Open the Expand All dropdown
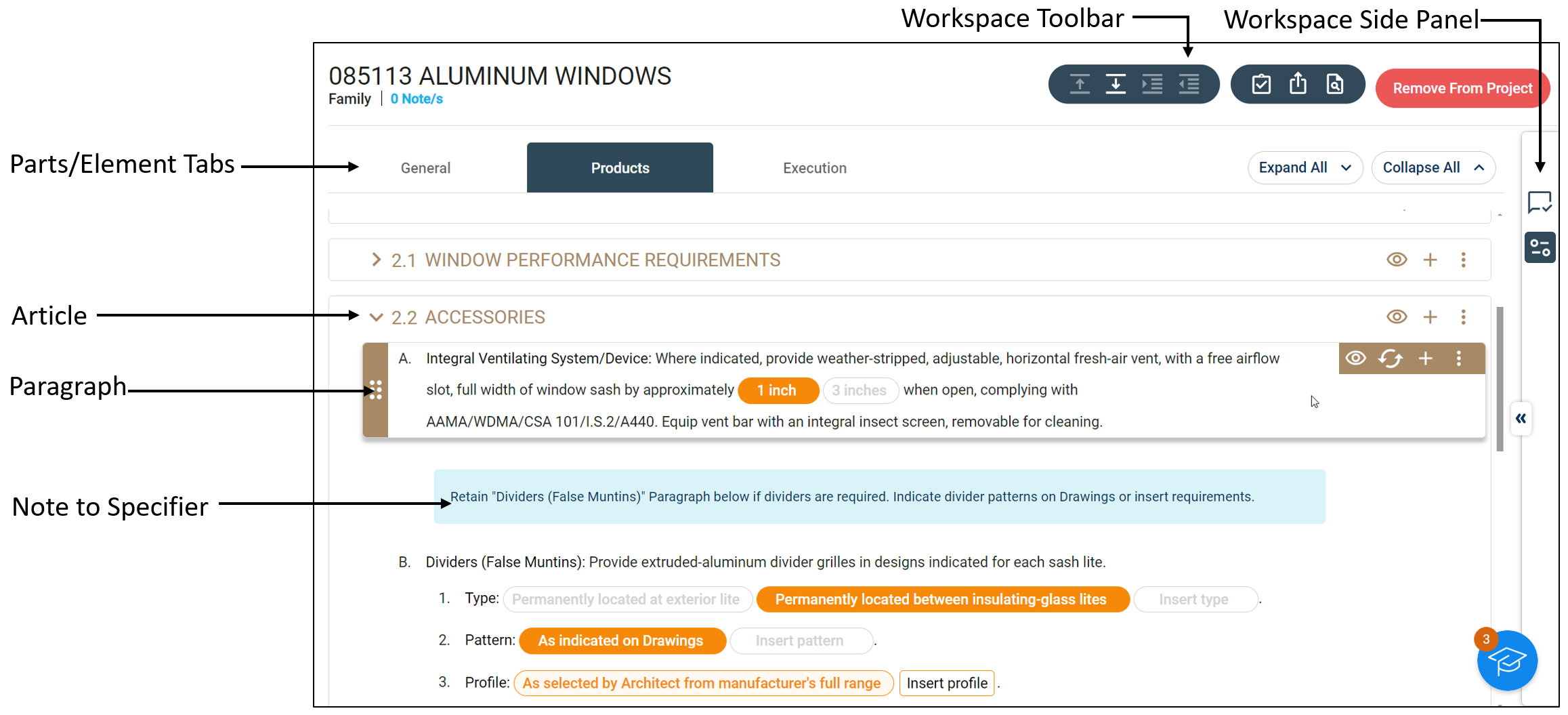The height and width of the screenshot is (715, 1568). (1305, 168)
